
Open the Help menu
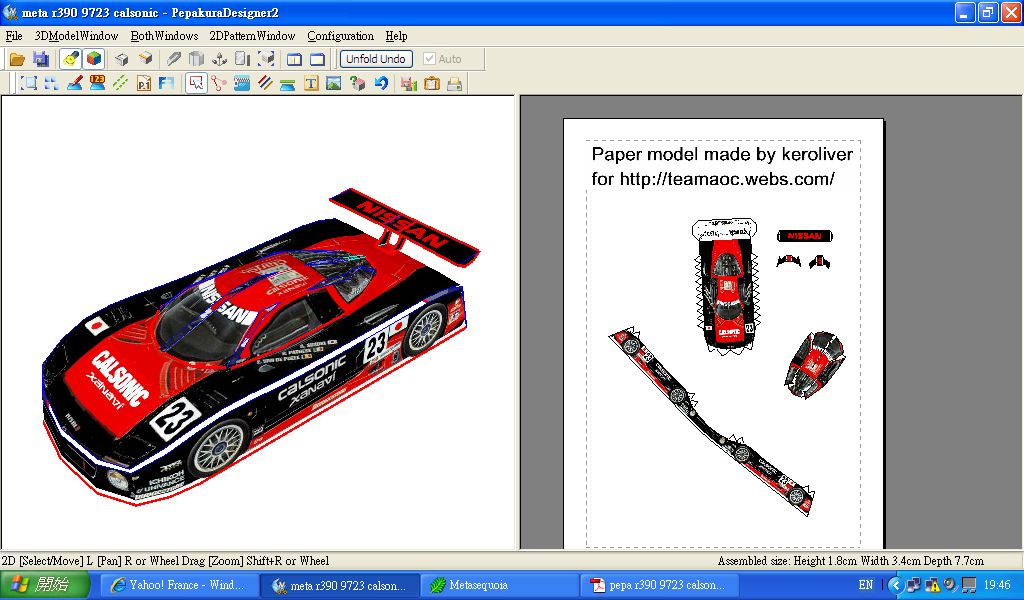(396, 36)
